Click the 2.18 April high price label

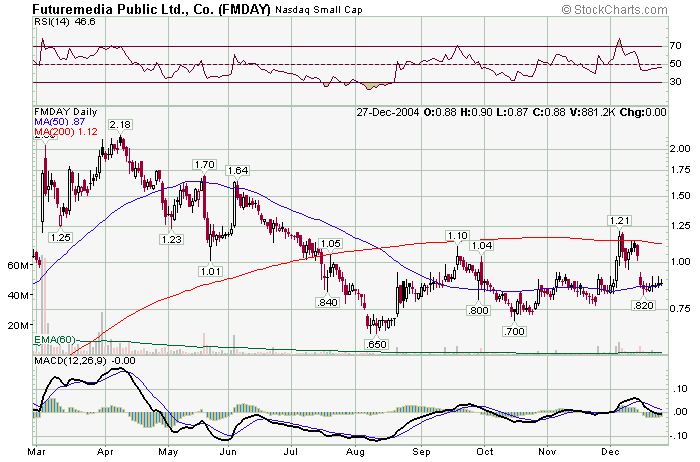(120, 125)
